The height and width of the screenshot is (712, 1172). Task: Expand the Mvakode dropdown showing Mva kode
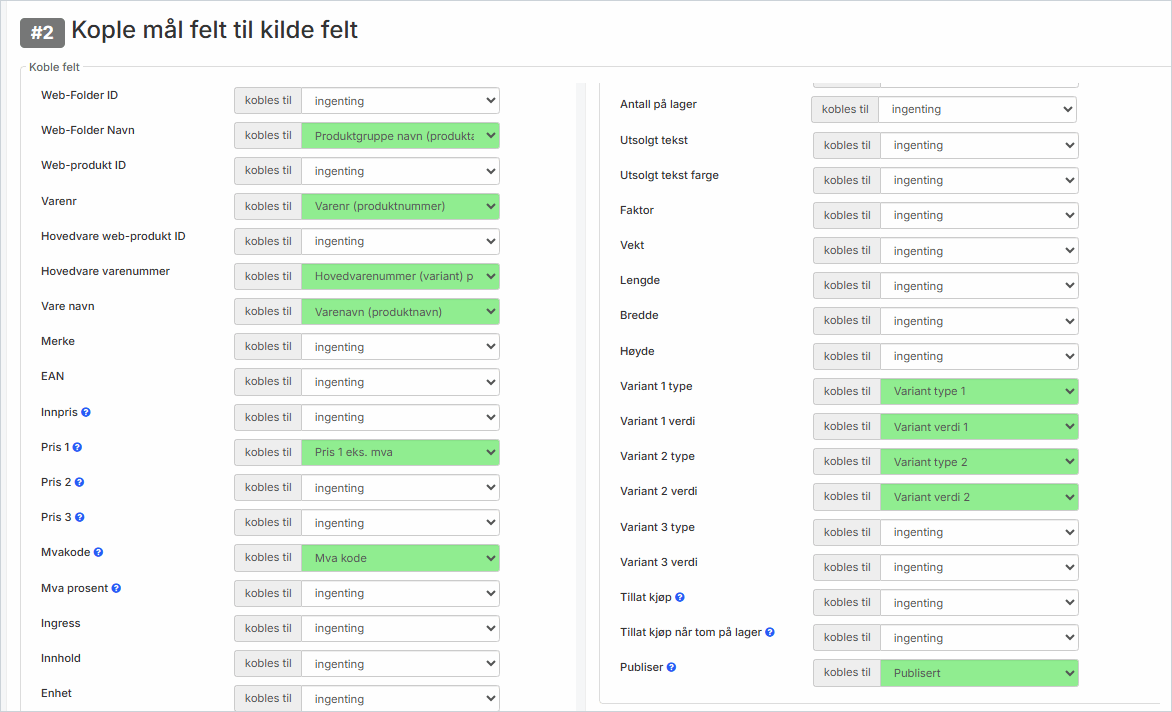pyautogui.click(x=400, y=558)
